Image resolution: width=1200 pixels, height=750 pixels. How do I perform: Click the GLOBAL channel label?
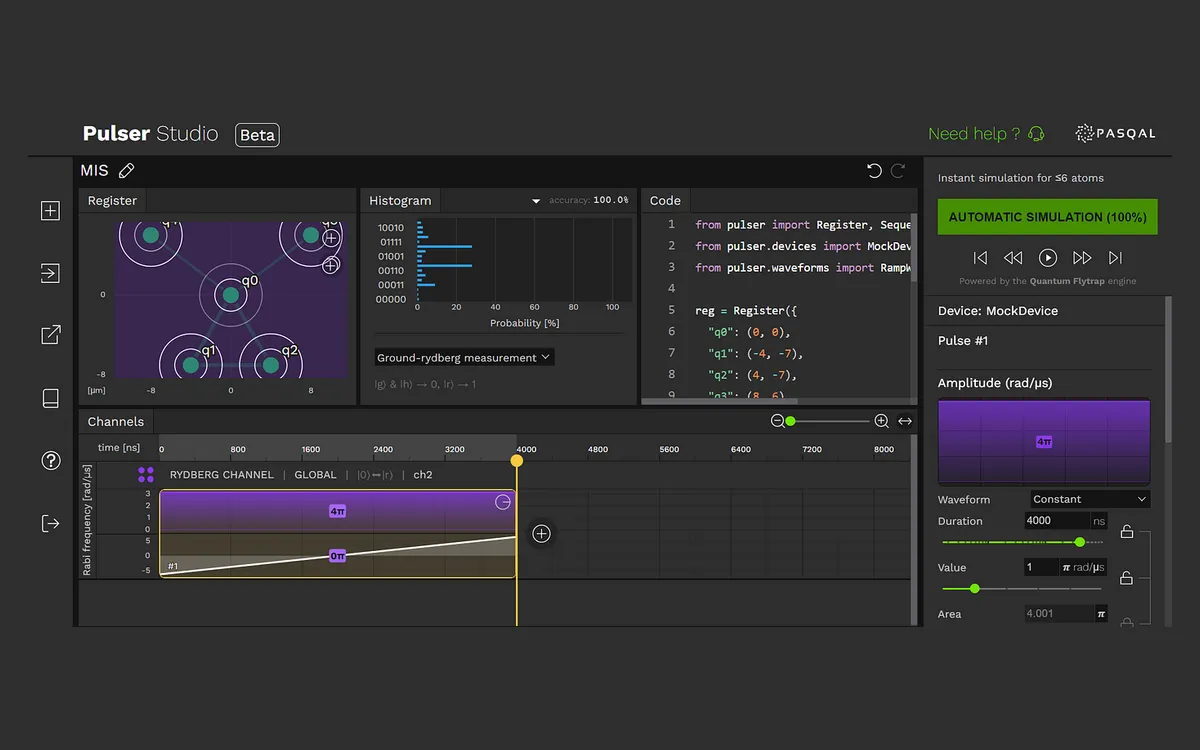click(315, 475)
